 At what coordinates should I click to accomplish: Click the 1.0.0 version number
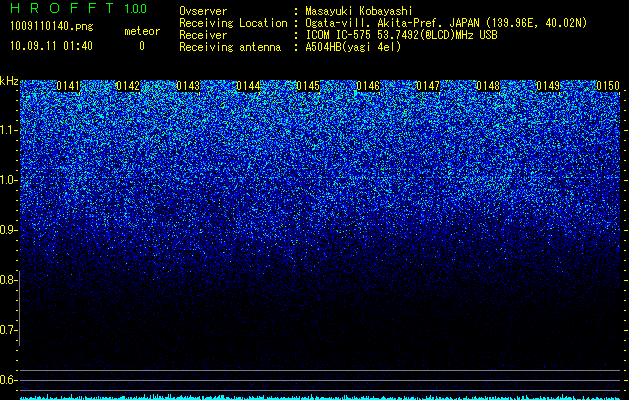(x=135, y=8)
